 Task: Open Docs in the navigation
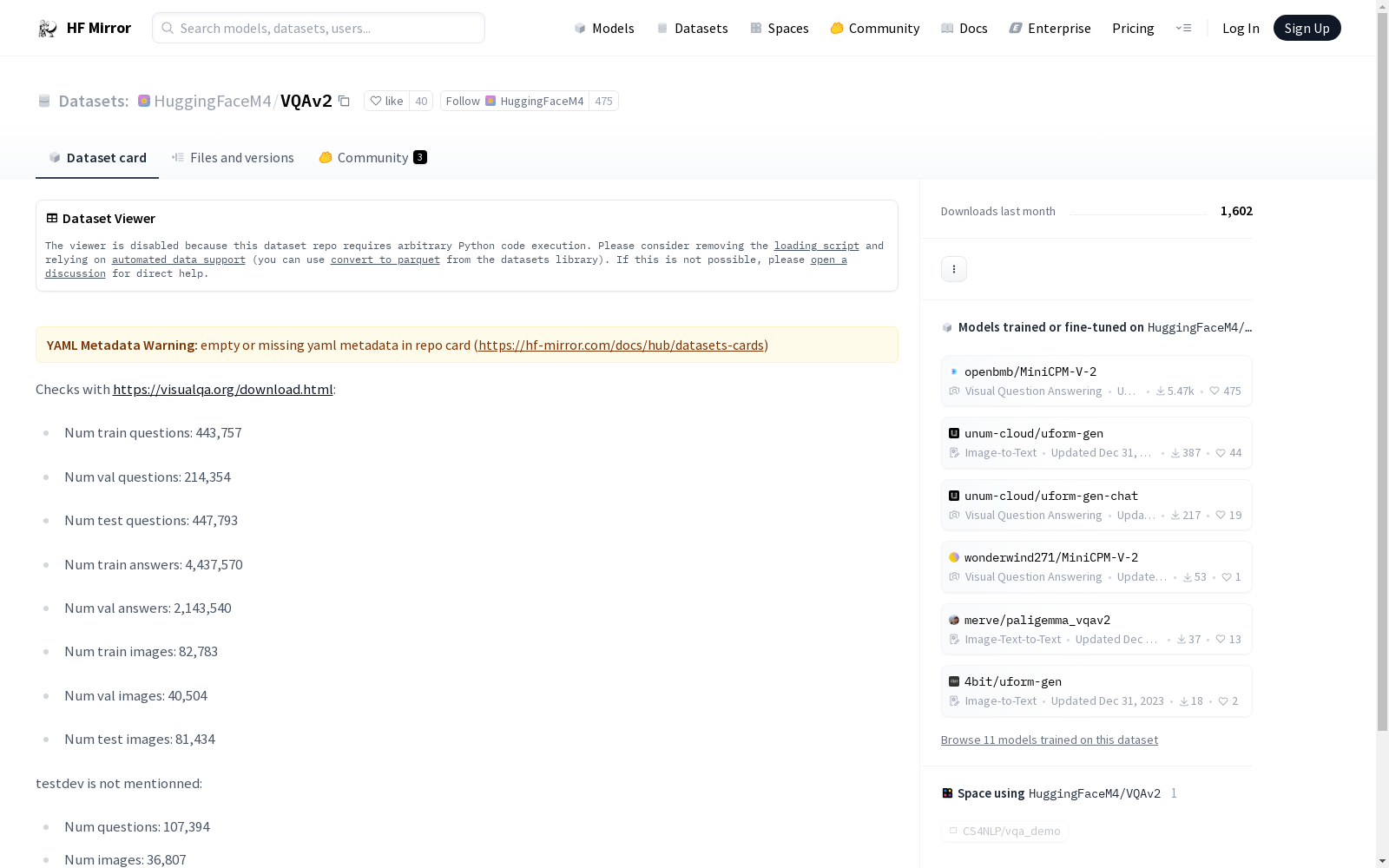point(964,28)
